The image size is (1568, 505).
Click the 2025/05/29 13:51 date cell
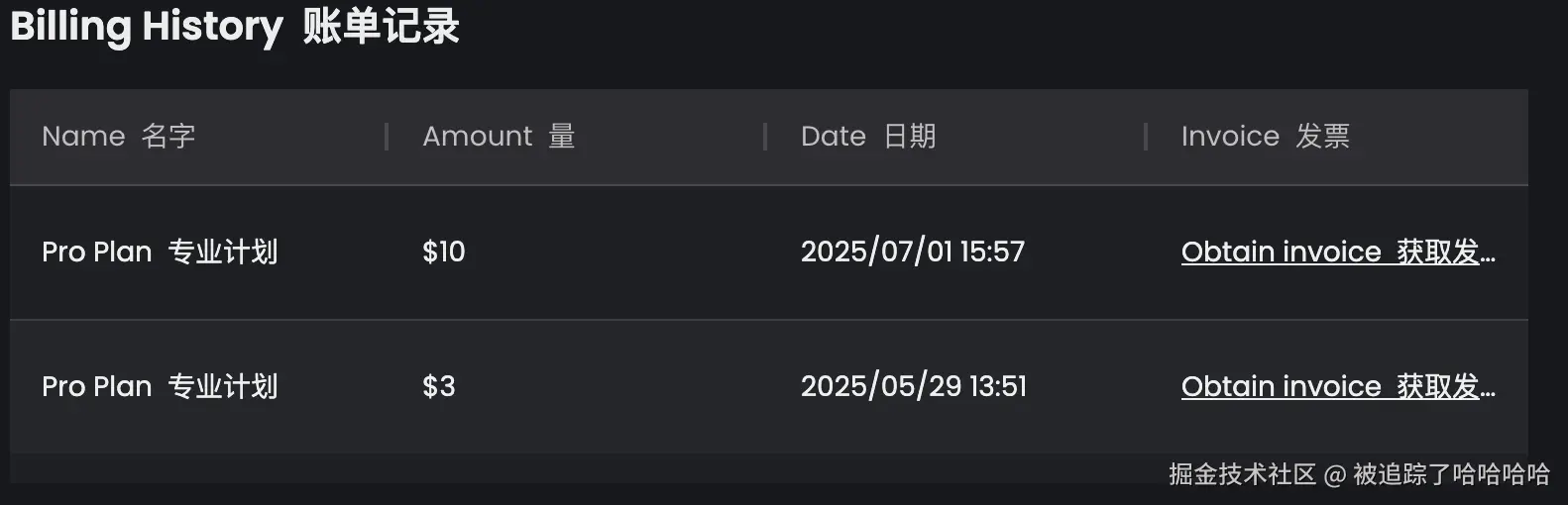tap(913, 387)
